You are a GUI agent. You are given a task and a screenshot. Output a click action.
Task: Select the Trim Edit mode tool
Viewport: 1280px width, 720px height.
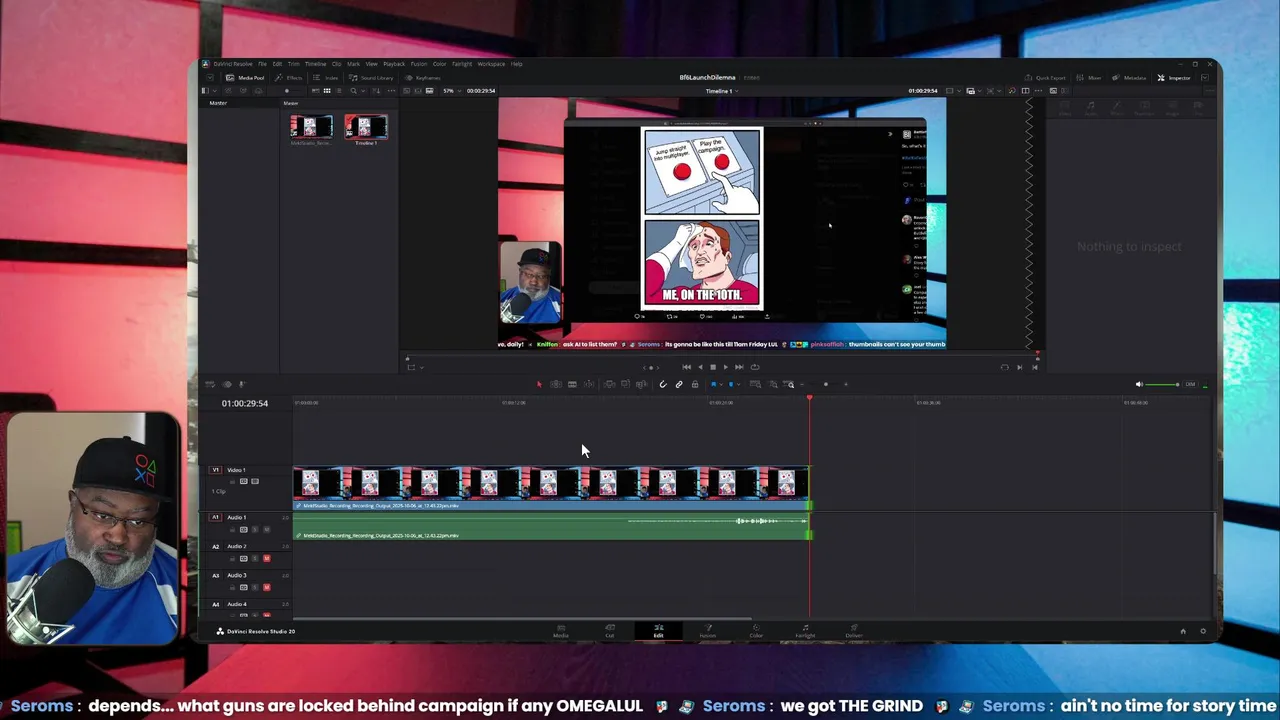click(556, 384)
